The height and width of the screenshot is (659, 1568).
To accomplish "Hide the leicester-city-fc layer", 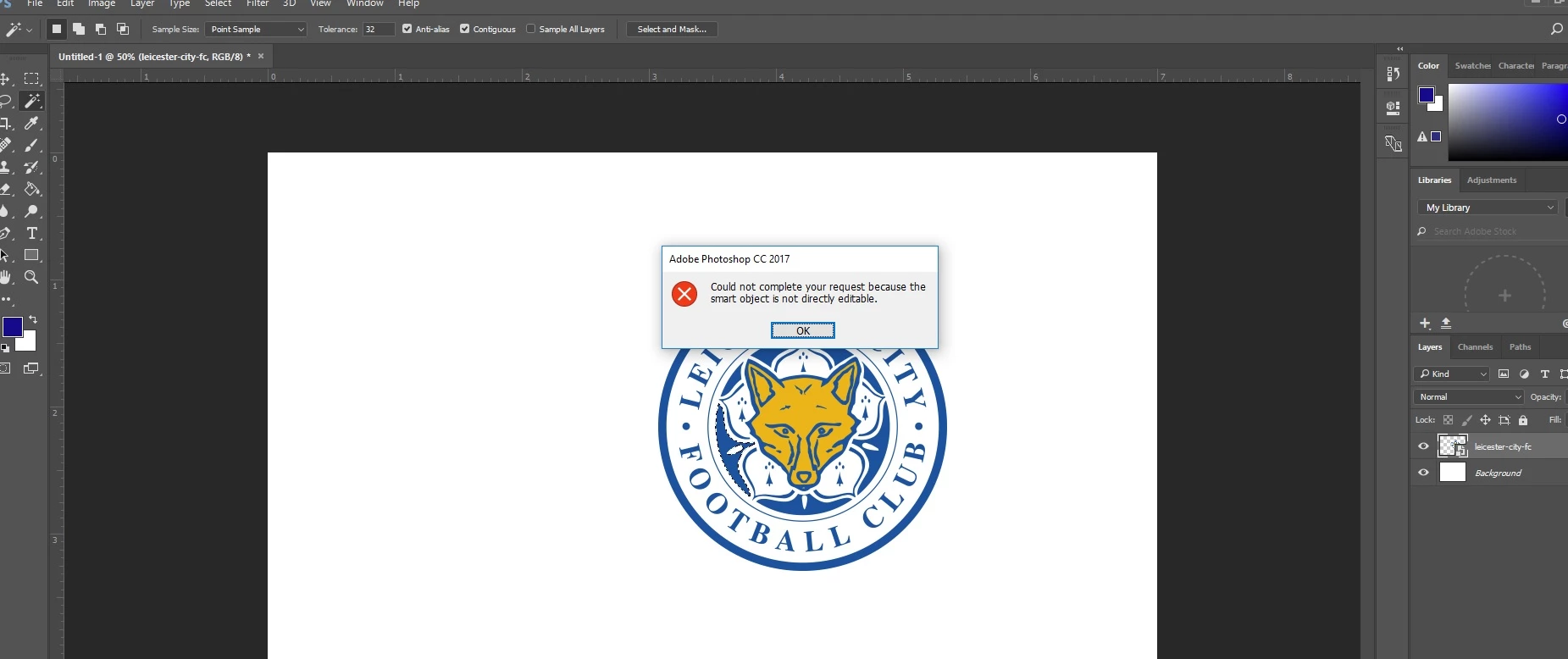I will (x=1423, y=446).
